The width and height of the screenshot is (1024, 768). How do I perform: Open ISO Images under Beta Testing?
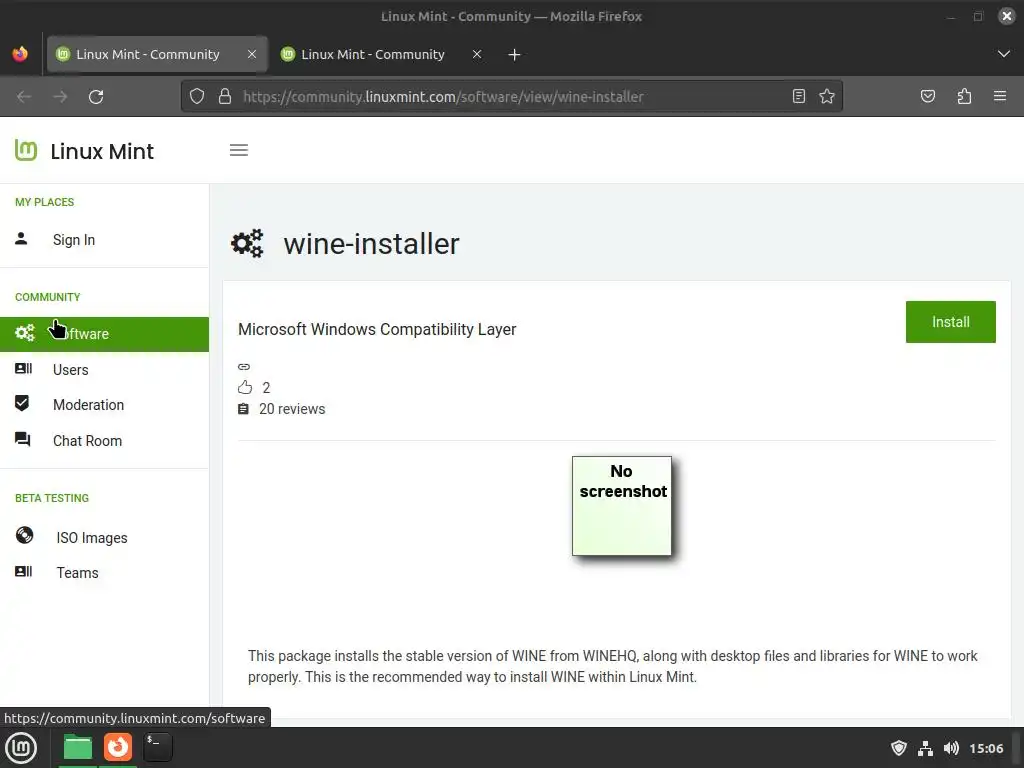click(x=92, y=538)
